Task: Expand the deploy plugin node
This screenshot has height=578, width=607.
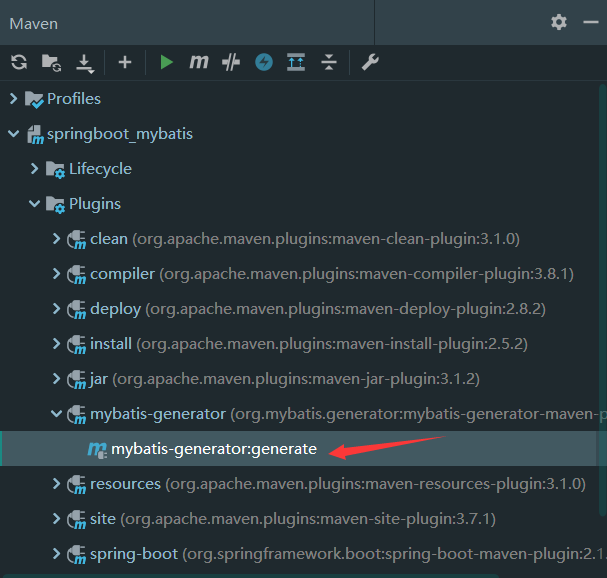Action: pos(57,309)
